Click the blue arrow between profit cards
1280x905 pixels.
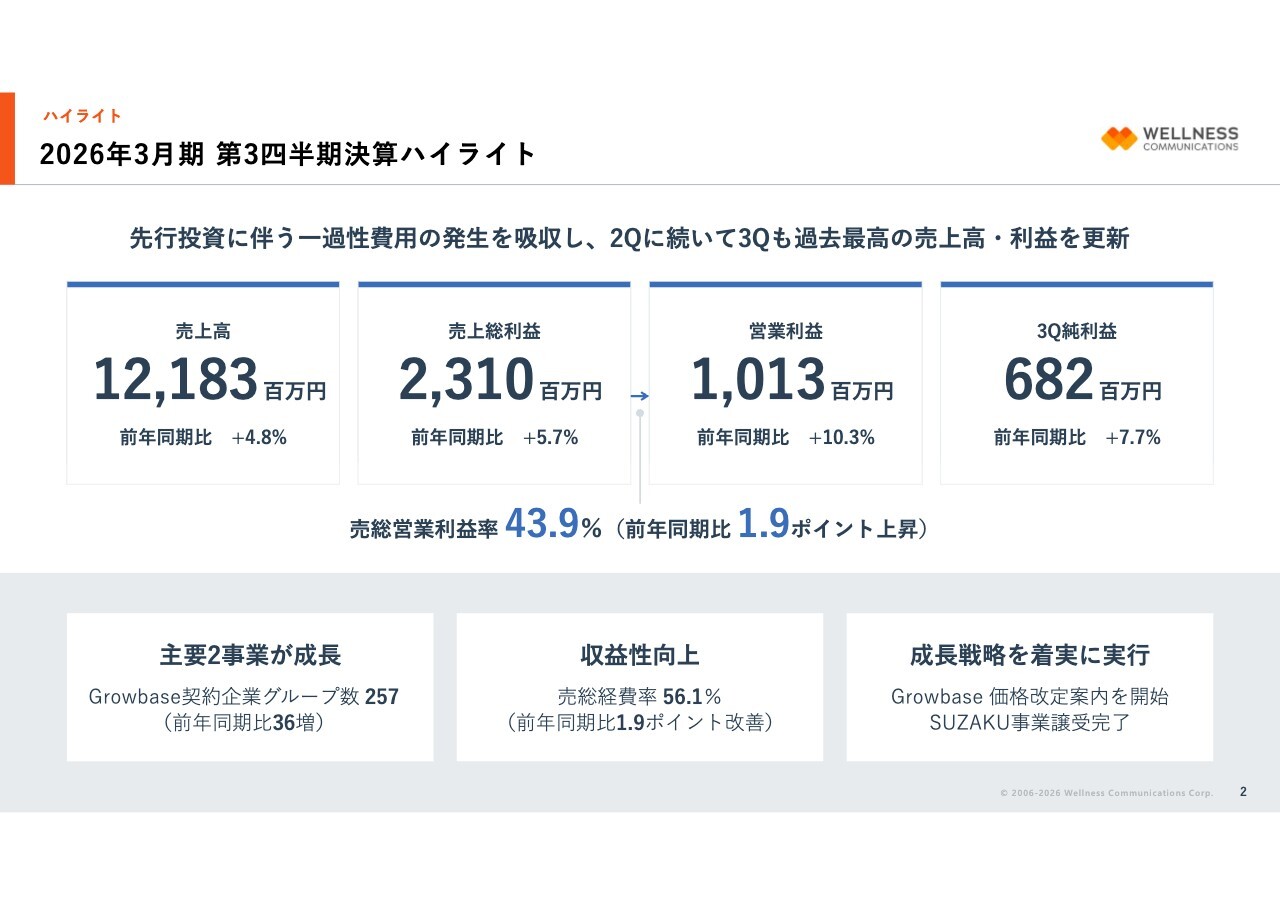pyautogui.click(x=638, y=395)
